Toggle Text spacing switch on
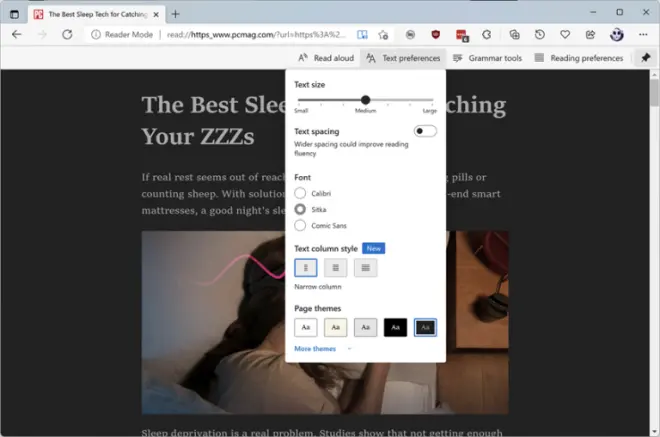Image resolution: width=660 pixels, height=437 pixels. (425, 131)
